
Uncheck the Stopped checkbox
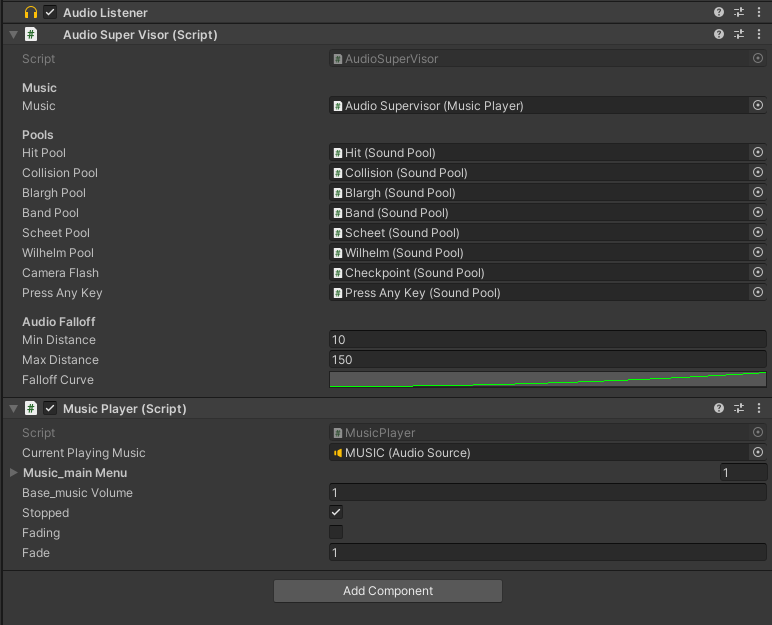coord(336,512)
